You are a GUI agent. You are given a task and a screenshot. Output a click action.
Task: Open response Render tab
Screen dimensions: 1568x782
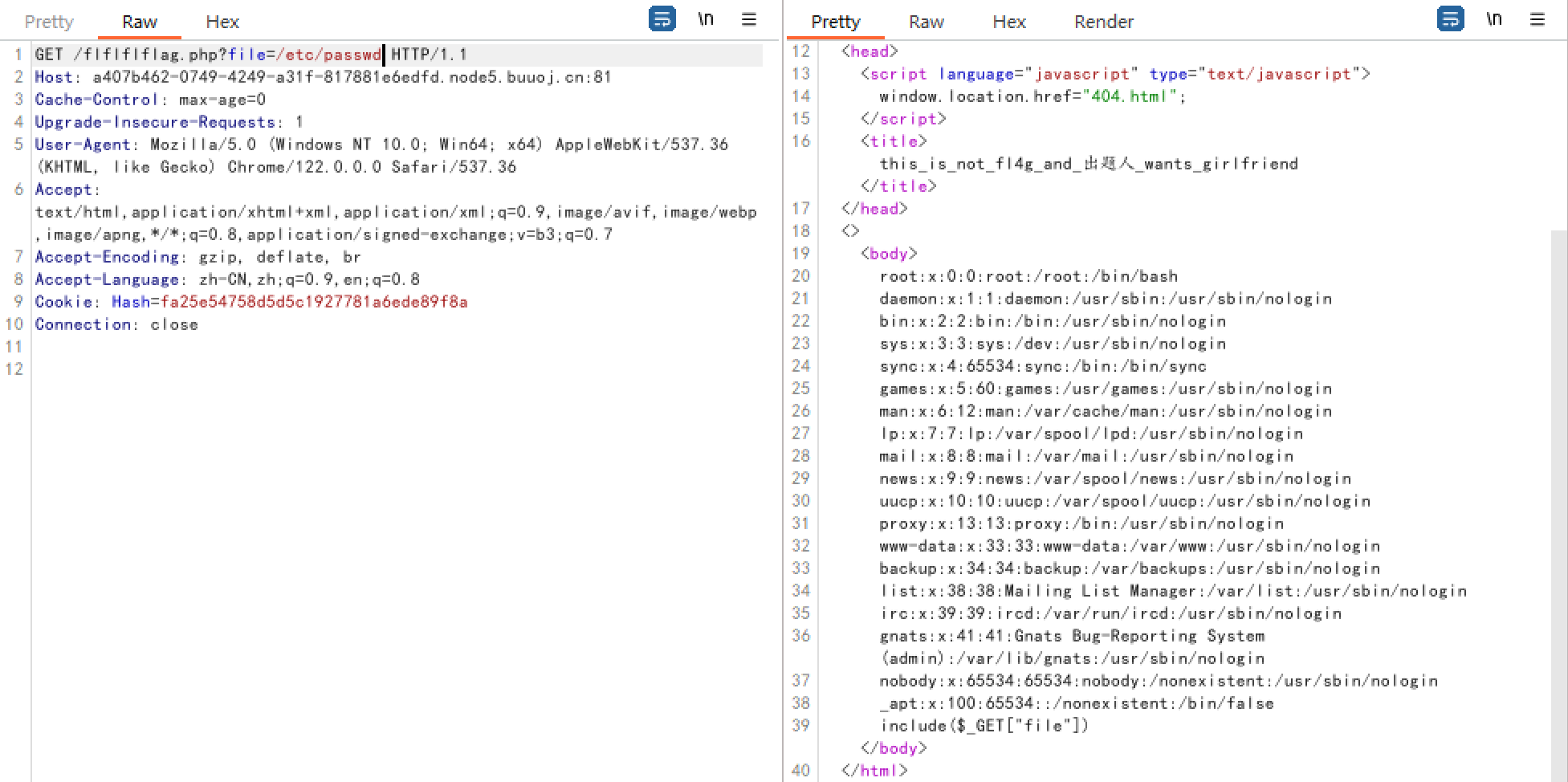click(x=1104, y=22)
